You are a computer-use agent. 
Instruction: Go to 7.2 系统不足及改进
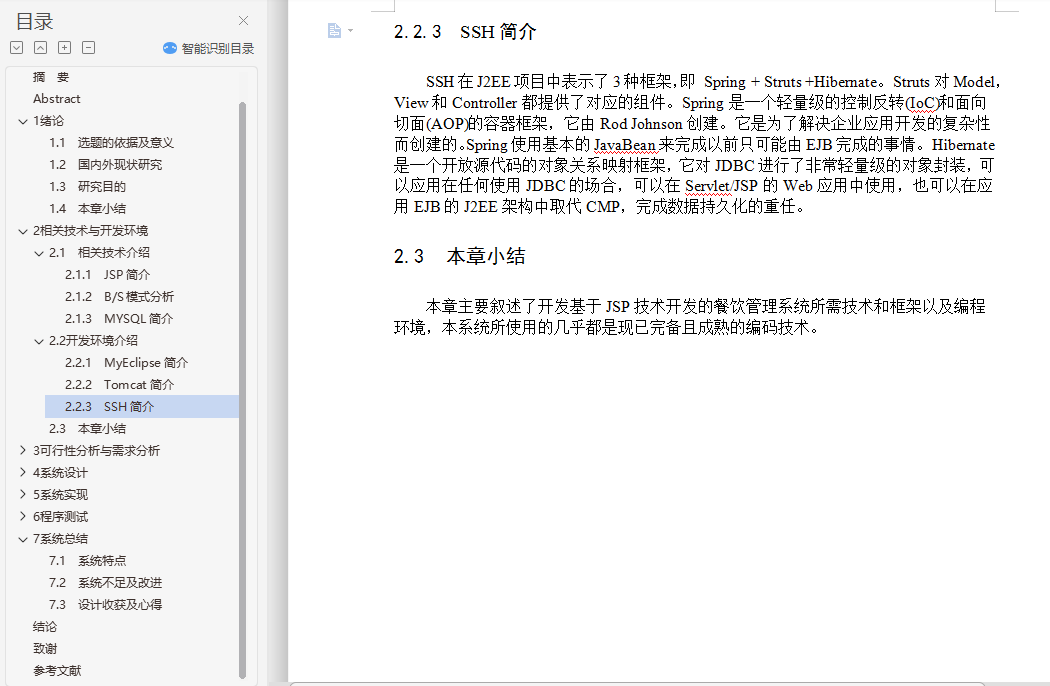(x=105, y=583)
